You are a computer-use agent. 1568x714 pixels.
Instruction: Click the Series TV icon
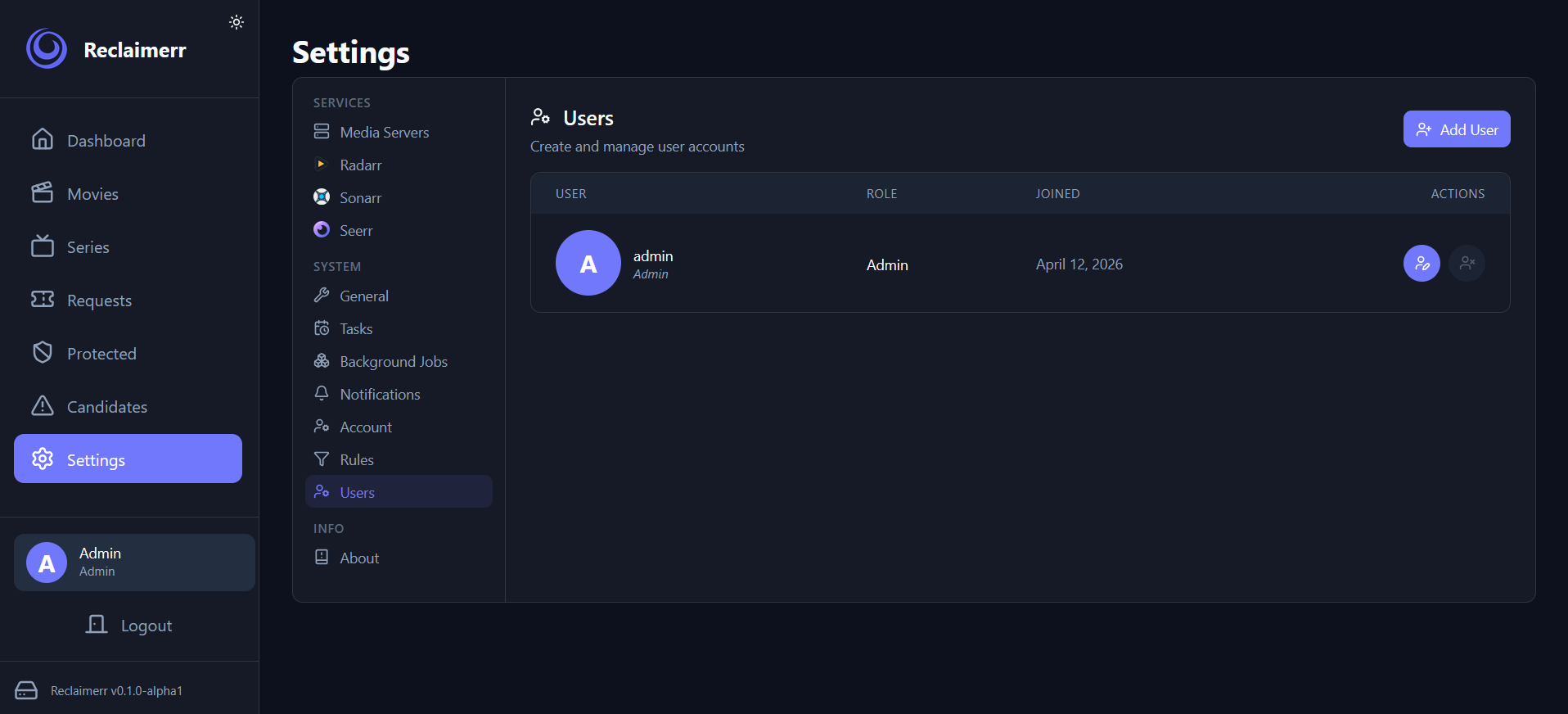[43, 246]
